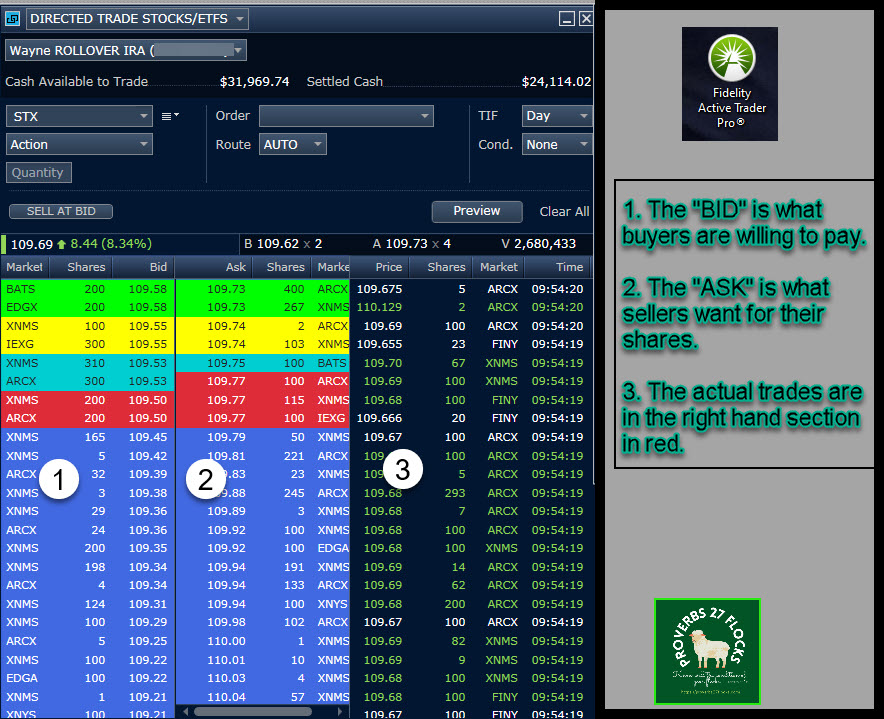Viewport: 884px width, 719px height.
Task: Click the window icon left of the Directed Trade title
Action: pos(14,19)
